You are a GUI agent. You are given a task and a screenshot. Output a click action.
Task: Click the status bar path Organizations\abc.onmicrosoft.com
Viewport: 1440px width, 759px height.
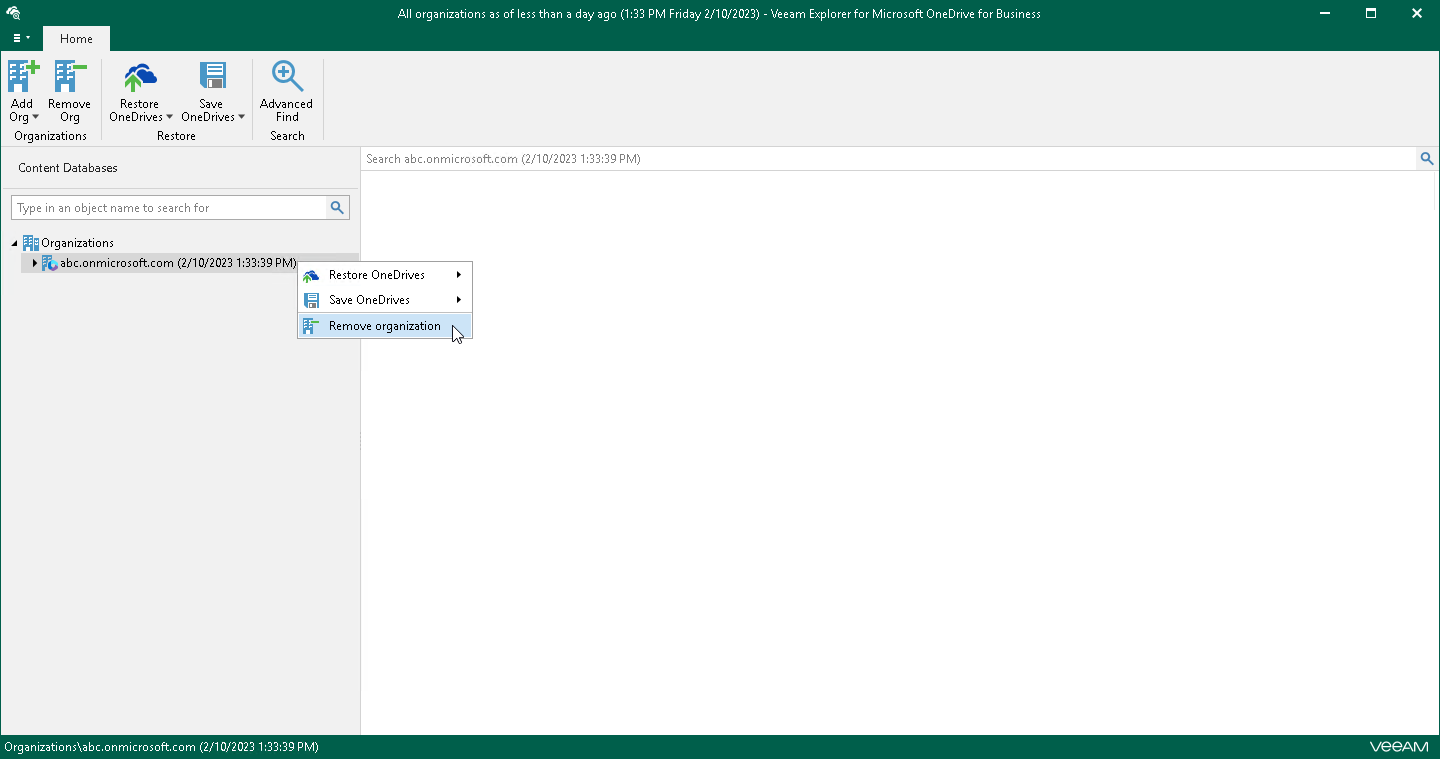[x=162, y=747]
